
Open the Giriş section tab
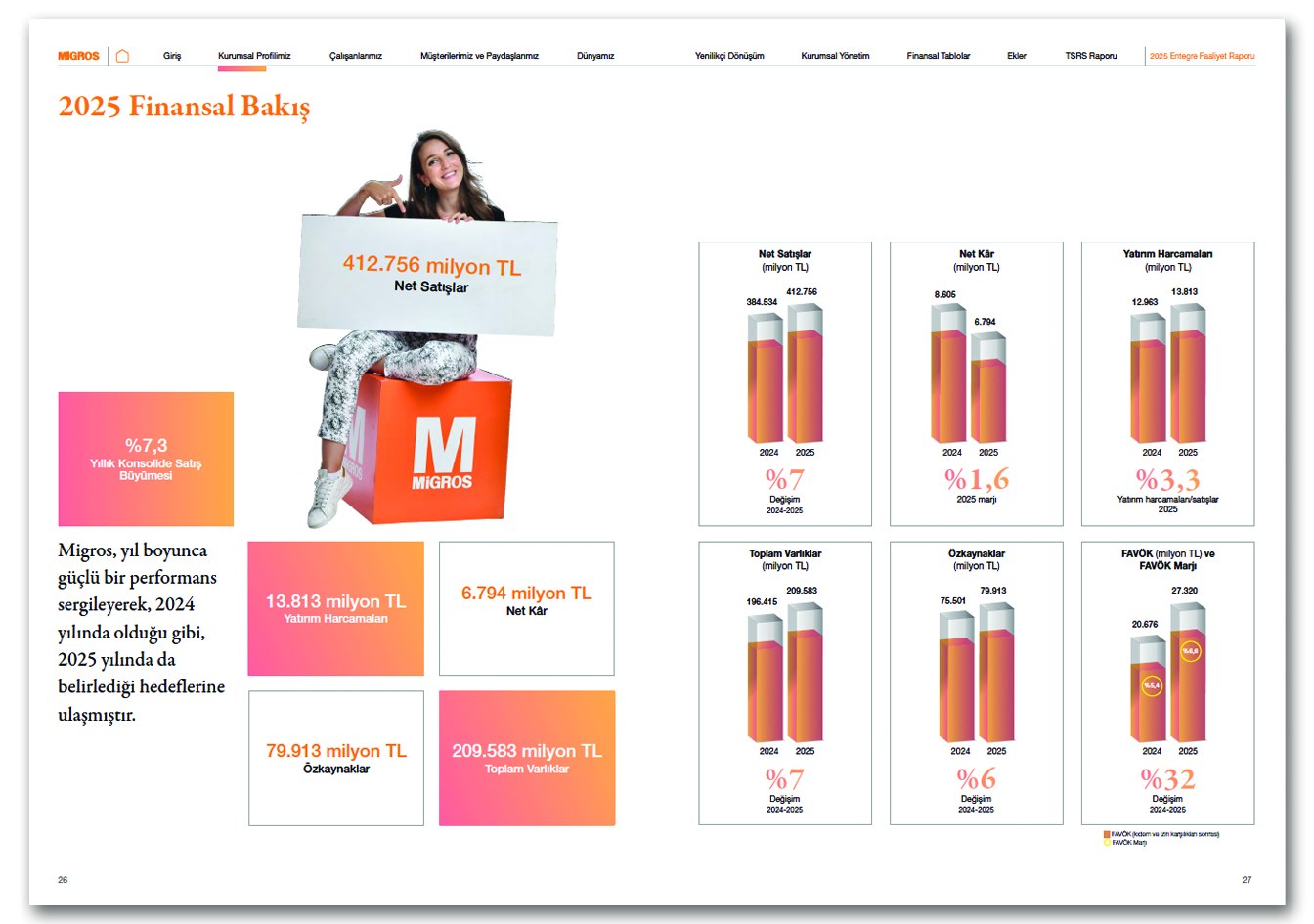tap(172, 56)
